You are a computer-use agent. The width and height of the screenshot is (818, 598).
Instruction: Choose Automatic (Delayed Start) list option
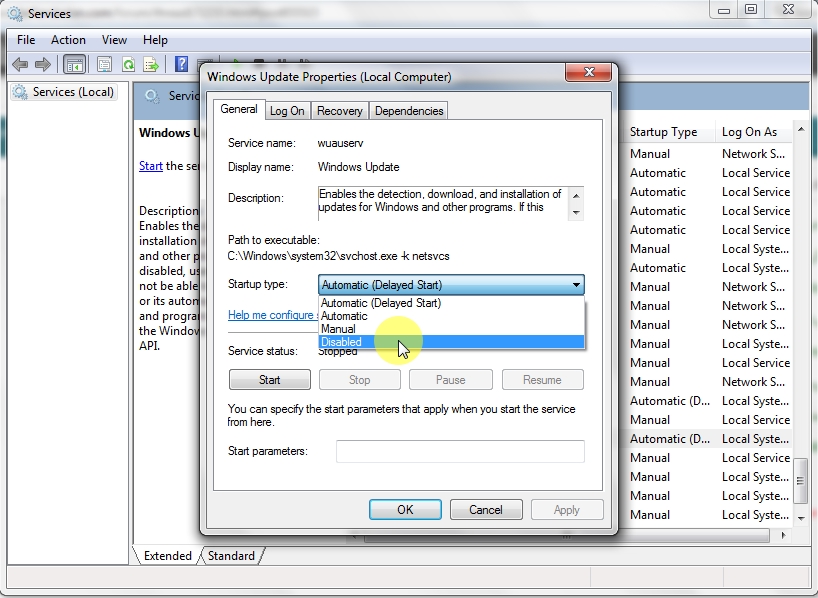tap(451, 303)
